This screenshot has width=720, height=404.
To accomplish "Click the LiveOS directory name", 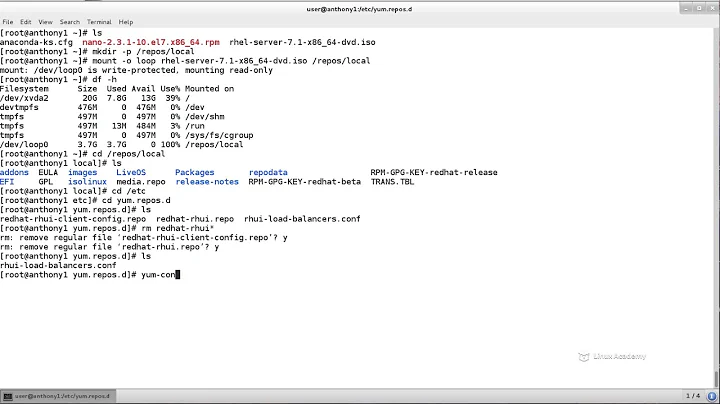I will [131, 173].
